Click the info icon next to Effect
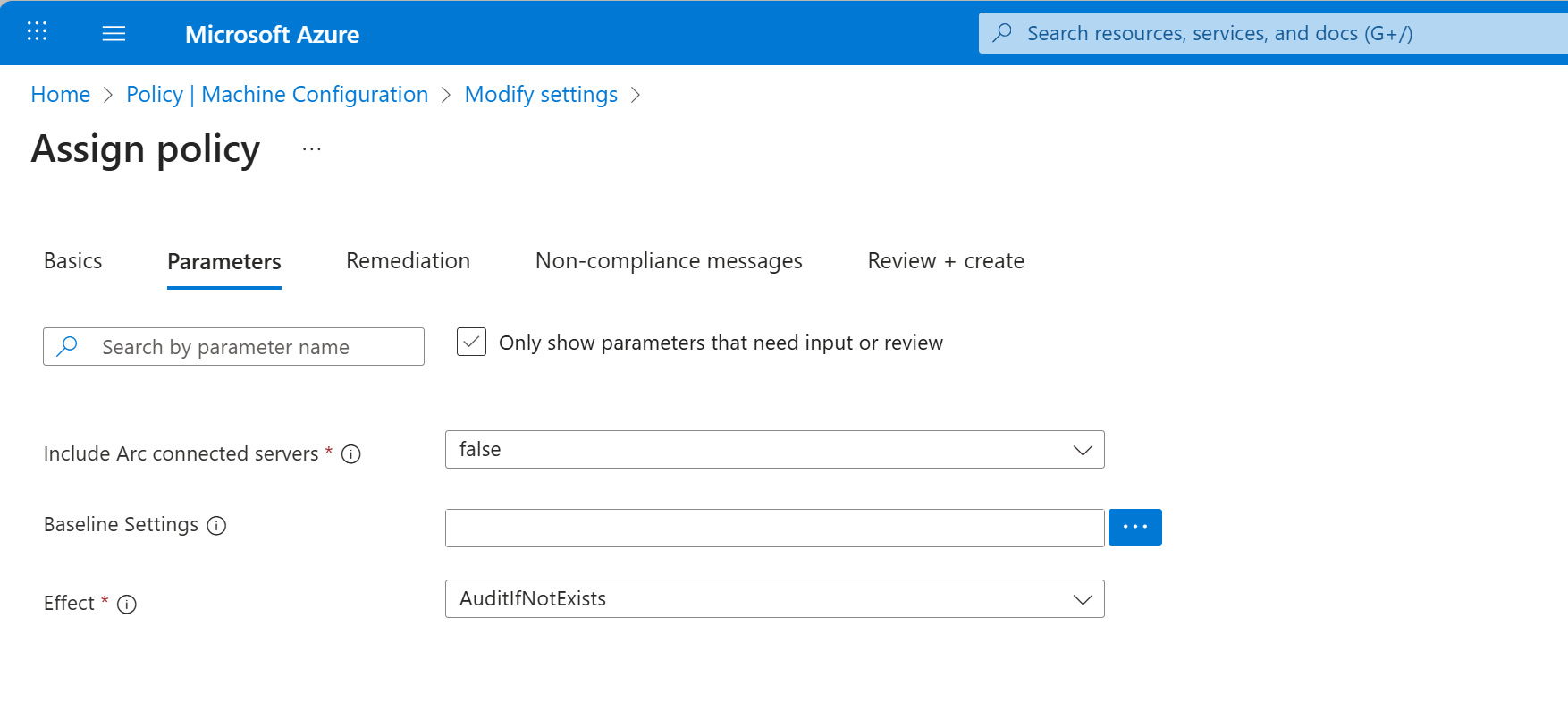Image resolution: width=1568 pixels, height=728 pixels. tap(127, 605)
